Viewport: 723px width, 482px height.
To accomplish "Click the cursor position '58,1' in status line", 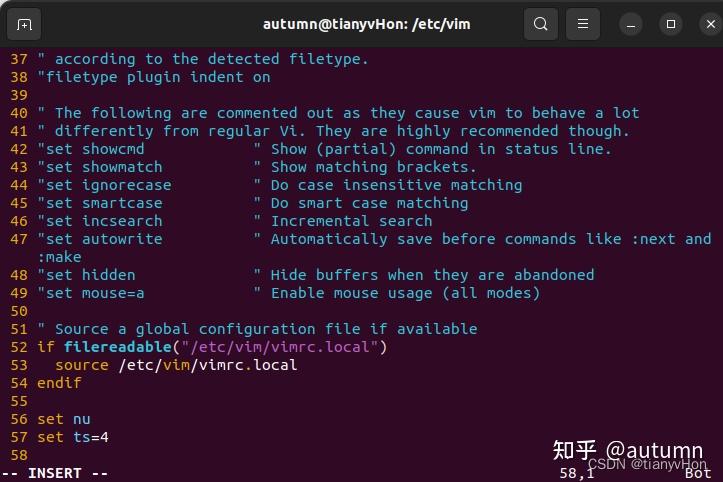I will [x=576, y=473].
